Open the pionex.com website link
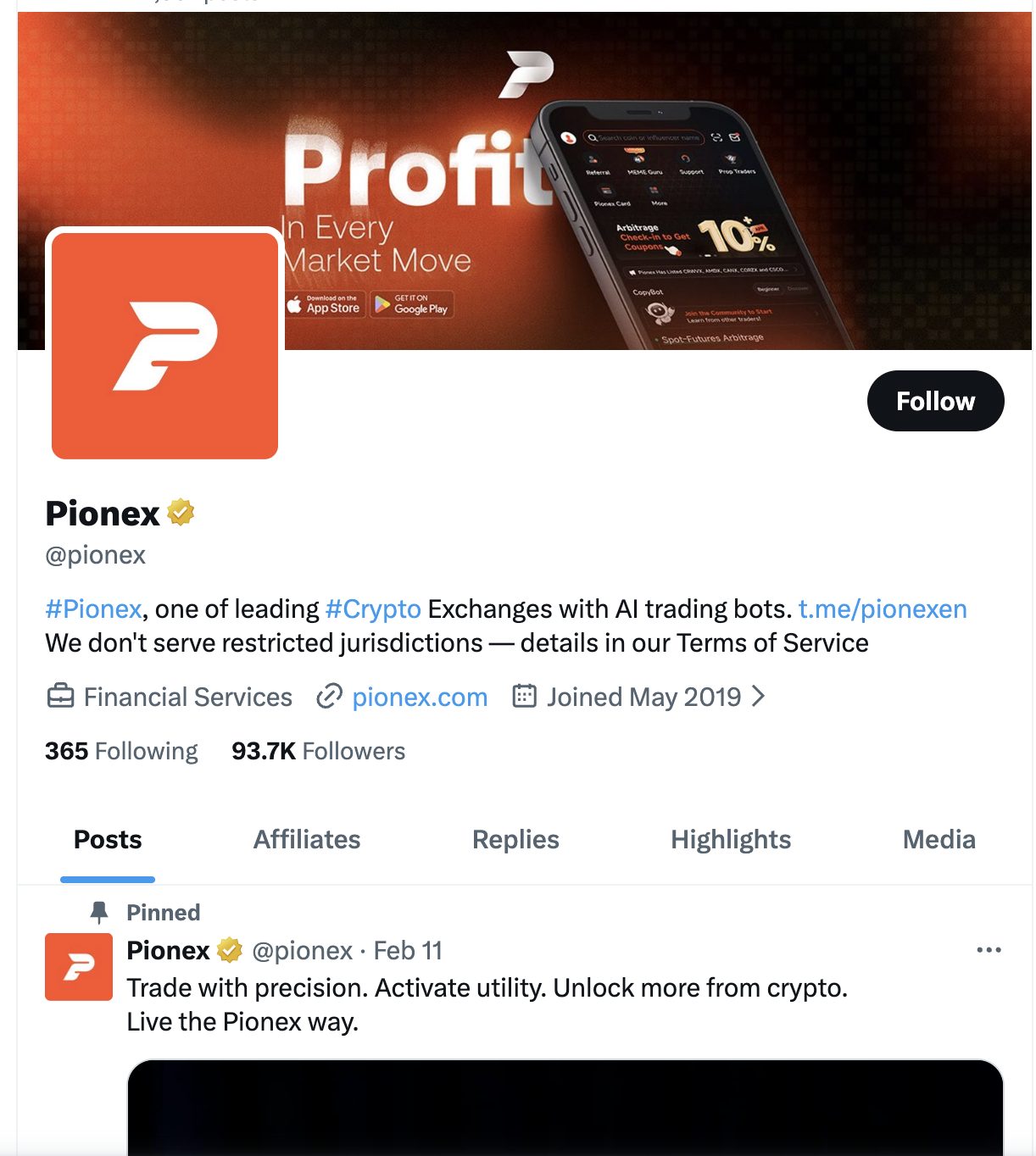1036x1156 pixels. [x=420, y=697]
